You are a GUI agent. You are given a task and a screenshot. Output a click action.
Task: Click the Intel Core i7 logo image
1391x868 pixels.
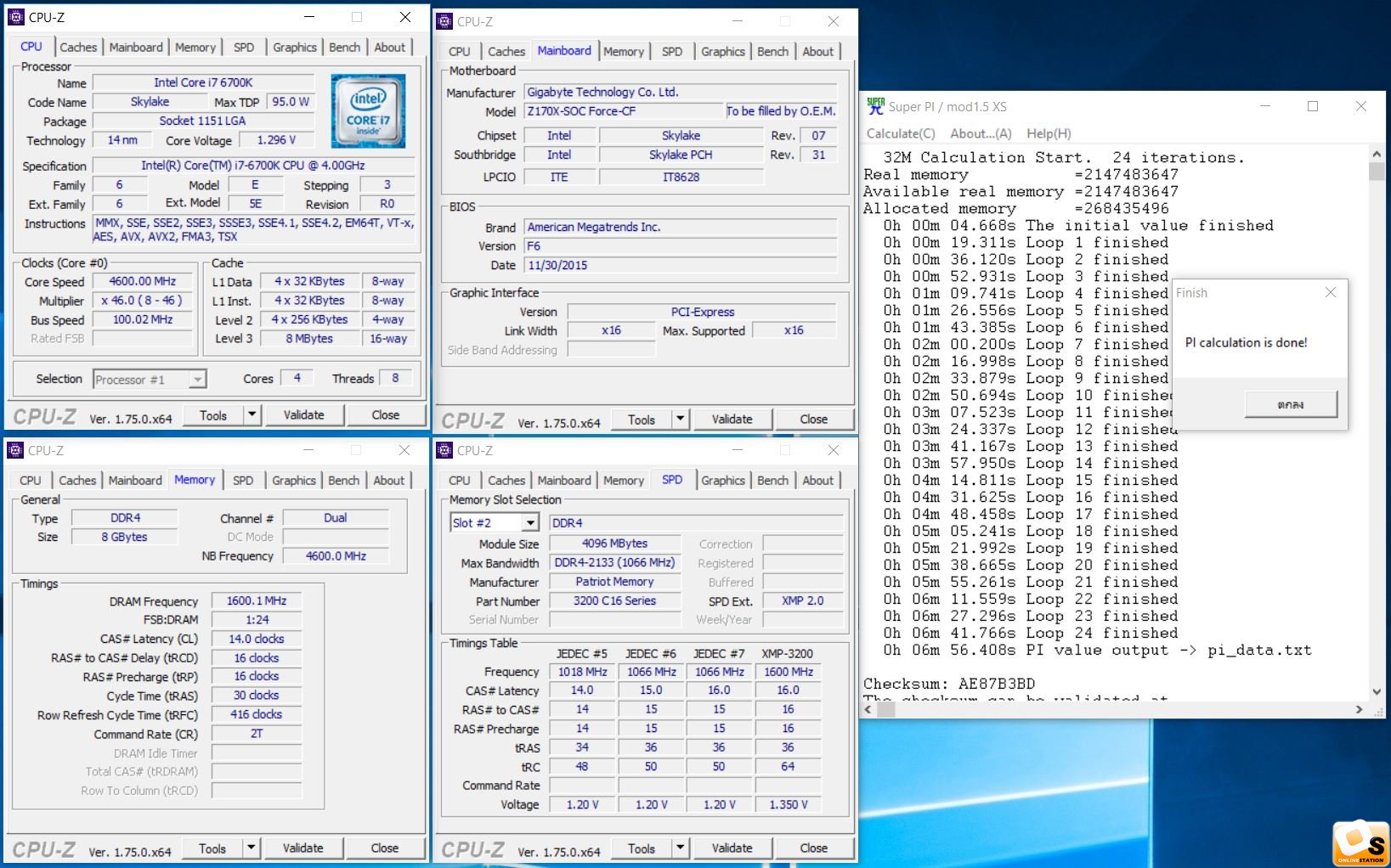pos(368,111)
